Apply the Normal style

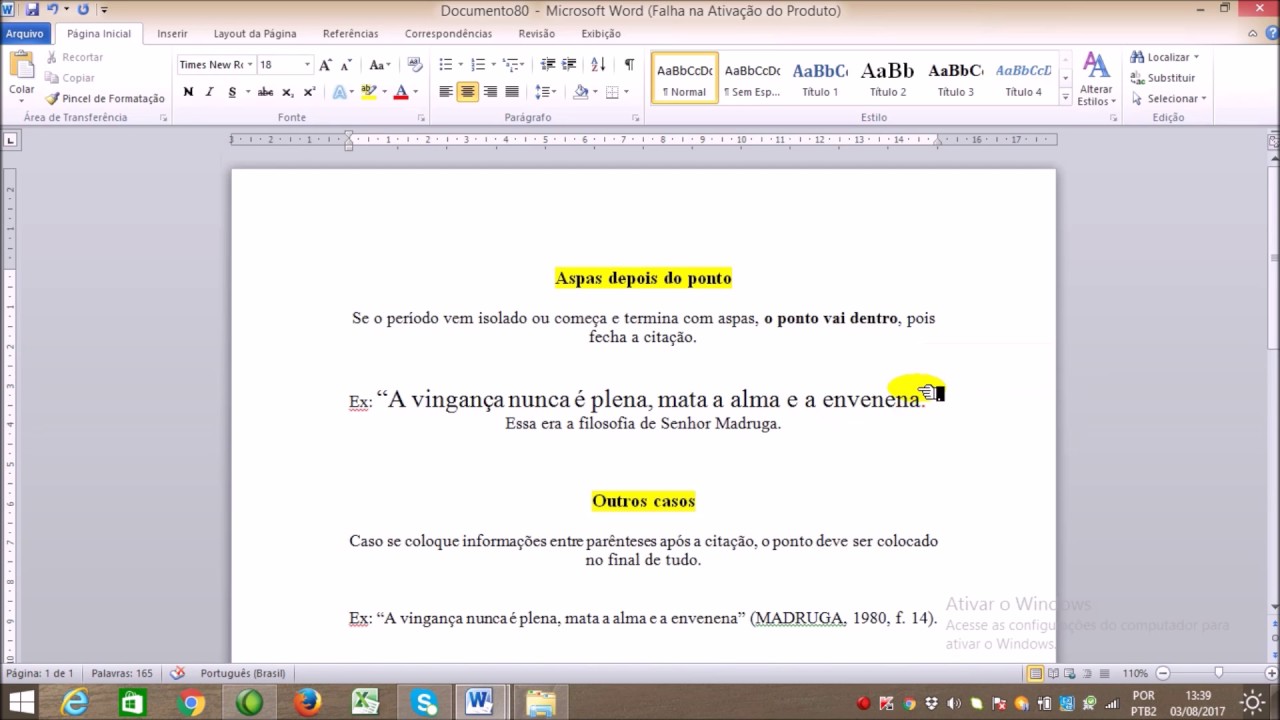click(685, 79)
